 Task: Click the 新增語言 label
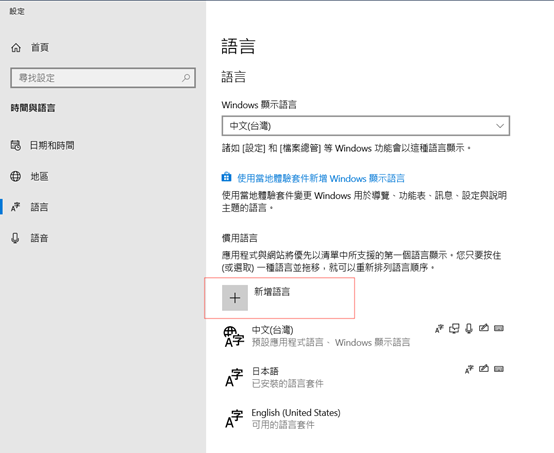[272, 292]
